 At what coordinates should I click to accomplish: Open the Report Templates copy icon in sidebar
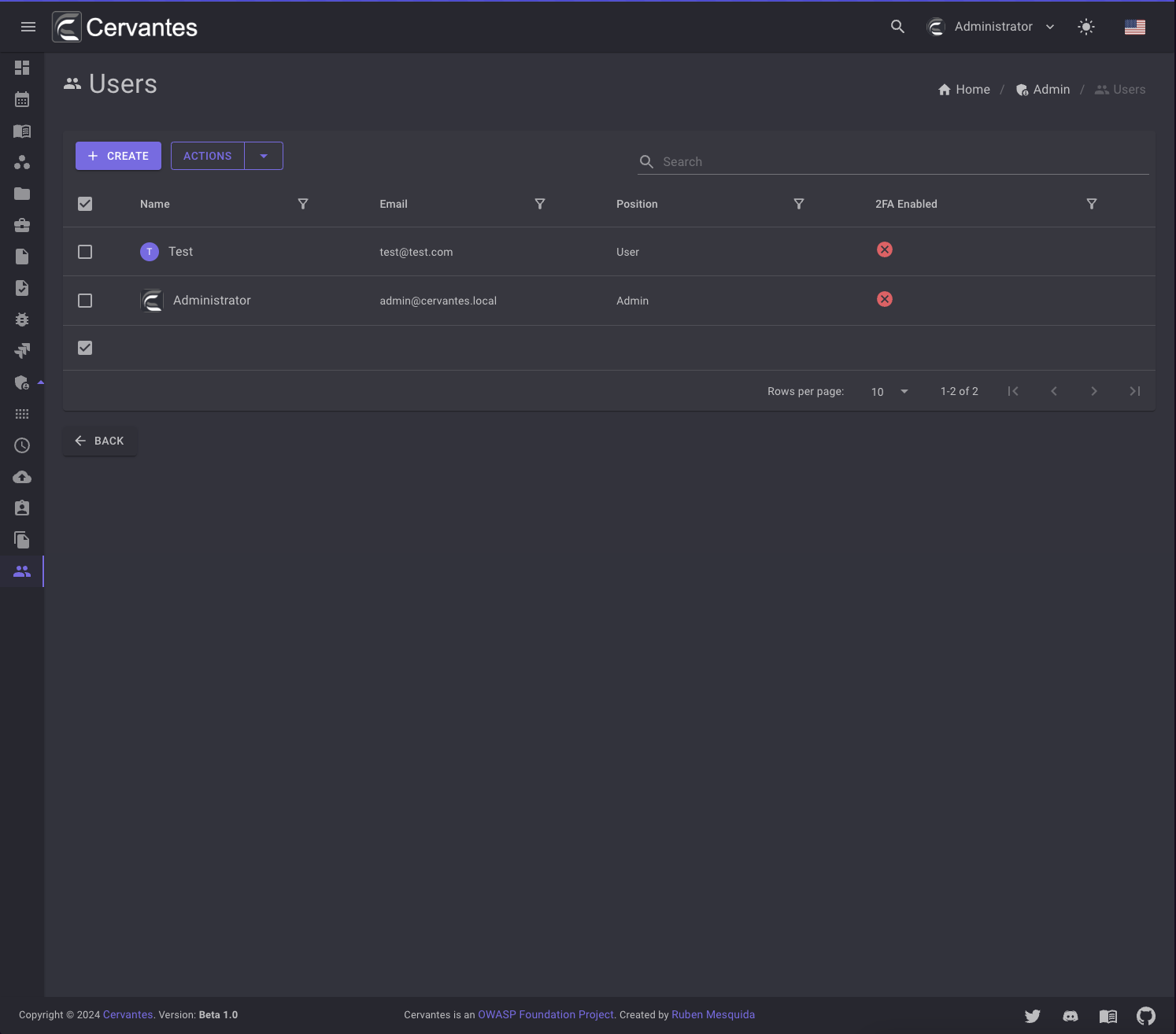point(22,540)
